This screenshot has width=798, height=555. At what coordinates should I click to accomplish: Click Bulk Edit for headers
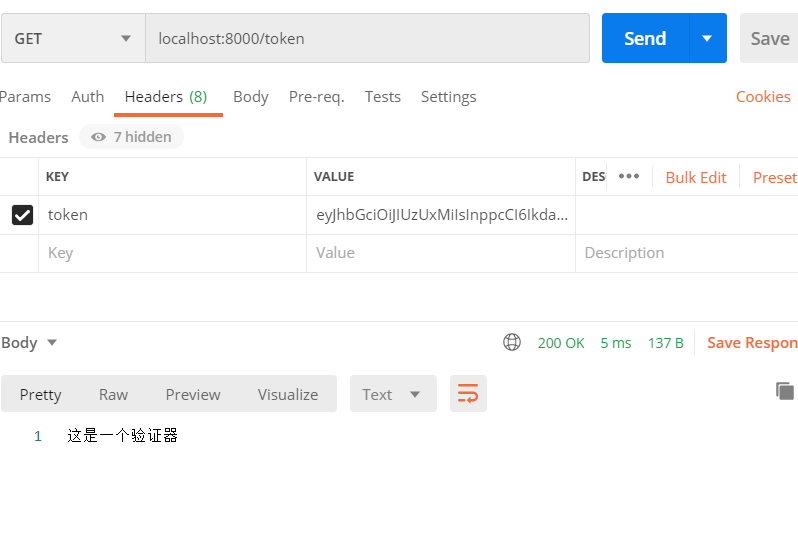696,178
